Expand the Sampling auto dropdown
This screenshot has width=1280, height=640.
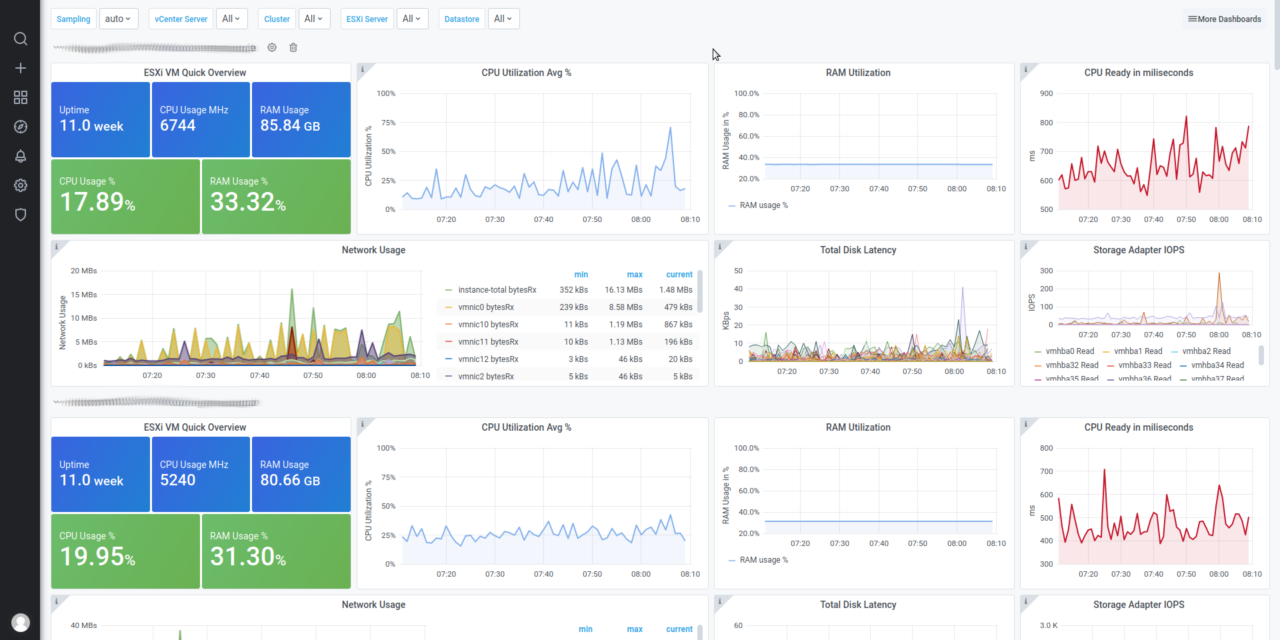[119, 18]
